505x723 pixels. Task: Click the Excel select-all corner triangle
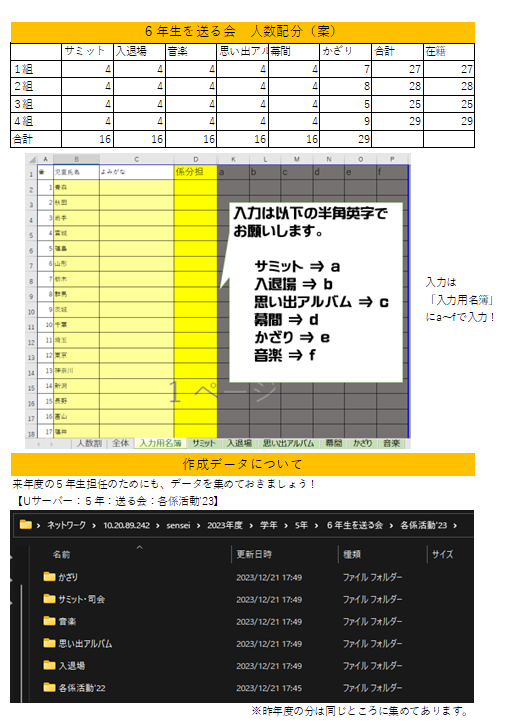click(32, 160)
